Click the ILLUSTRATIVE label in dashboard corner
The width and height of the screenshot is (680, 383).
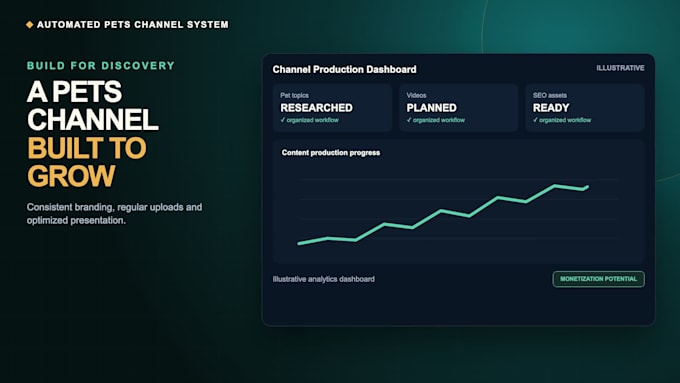tap(620, 68)
